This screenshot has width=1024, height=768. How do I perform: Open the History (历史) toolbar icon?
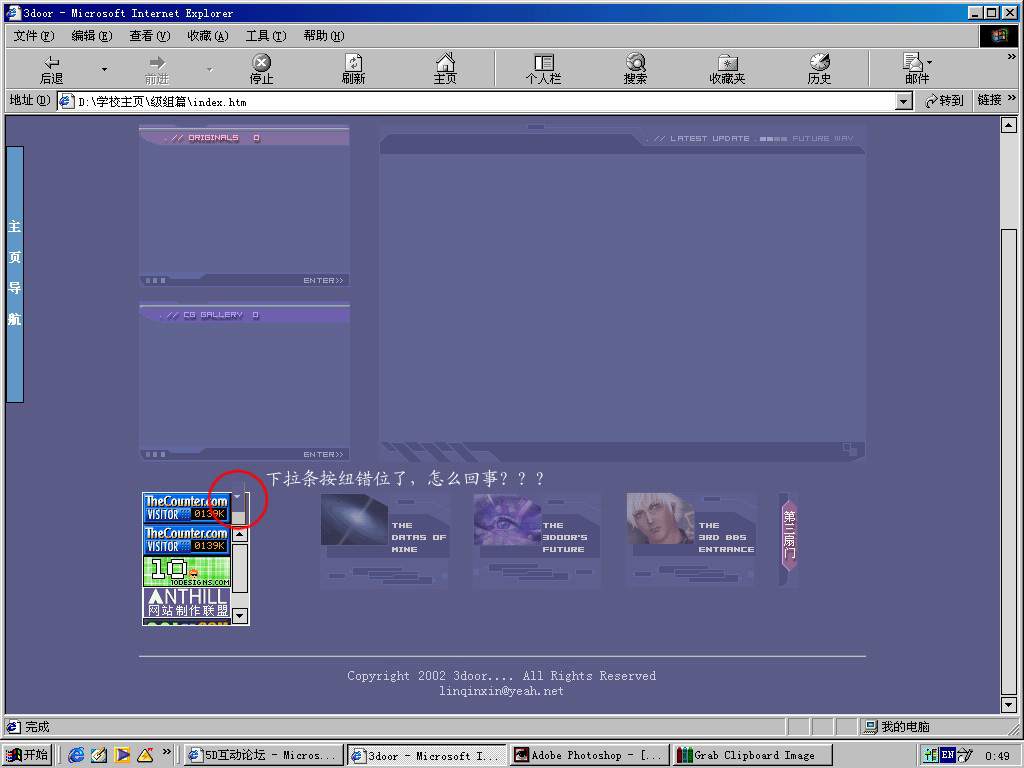coord(819,68)
